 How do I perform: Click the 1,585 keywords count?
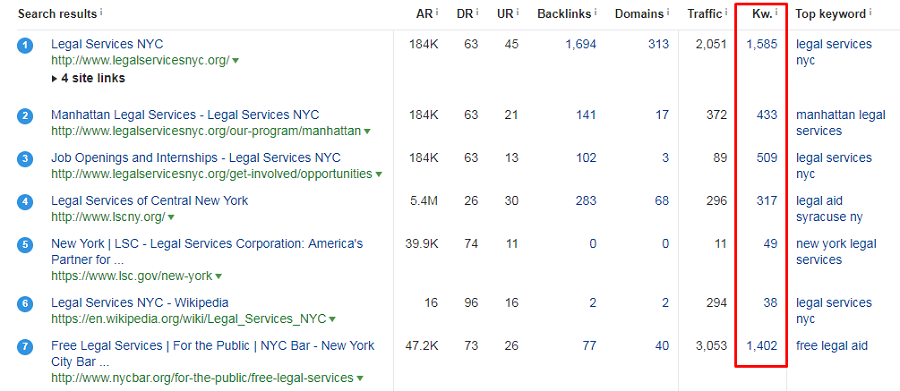[762, 44]
